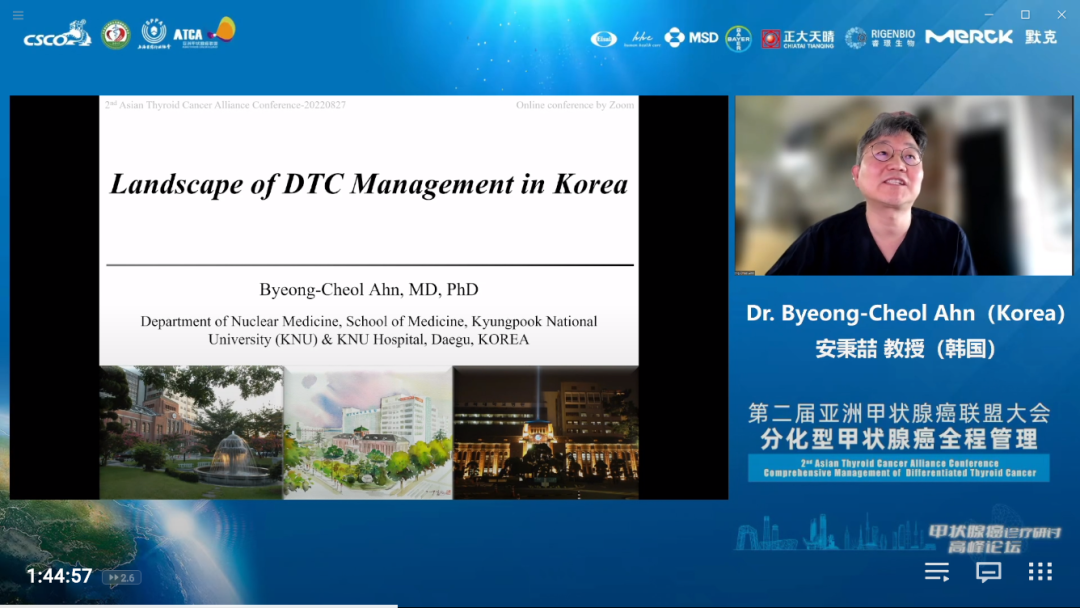Screen dimensions: 1080x608
Task: Click the ATCA alliance logo
Action: point(203,33)
